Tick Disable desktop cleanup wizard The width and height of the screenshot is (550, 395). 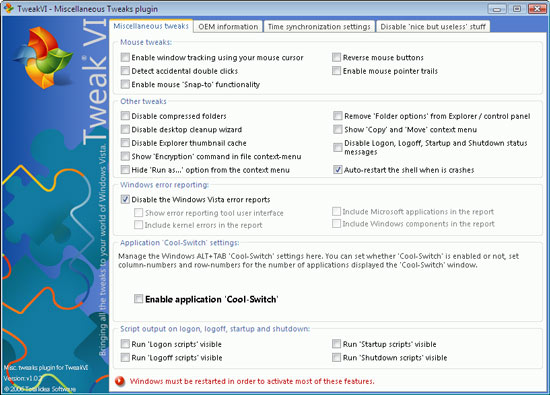point(125,129)
